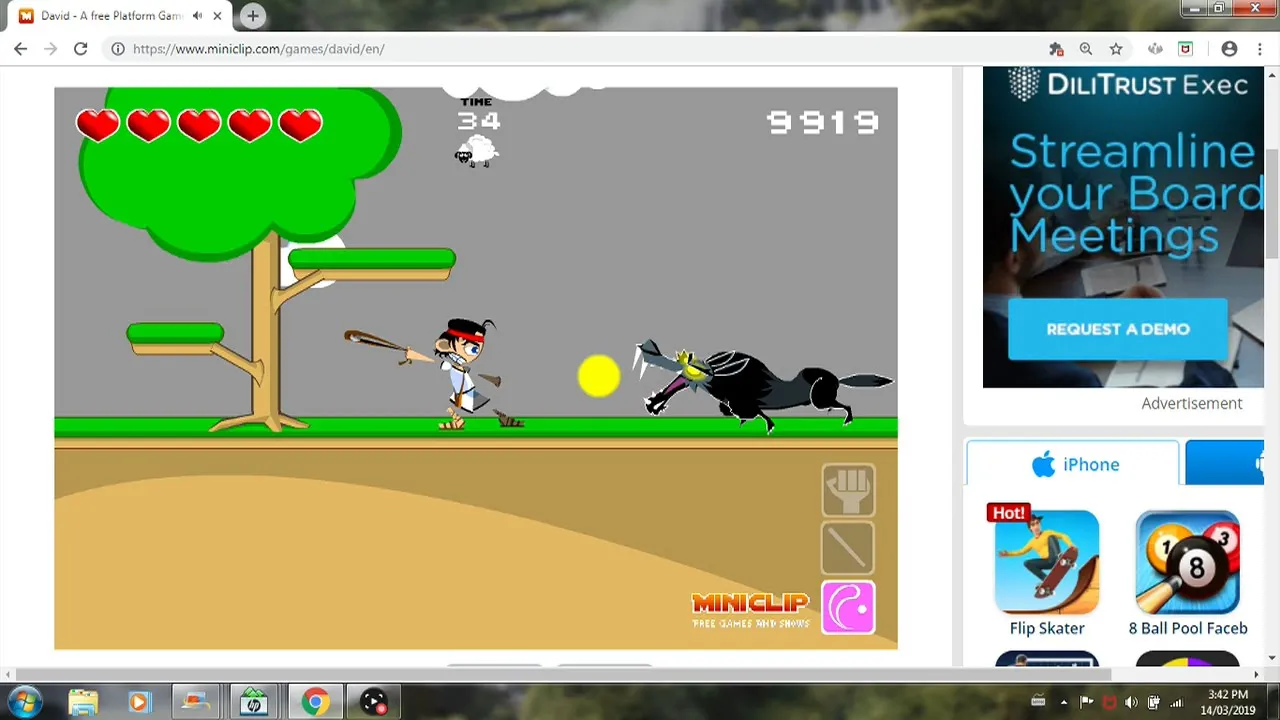This screenshot has height=720, width=1280.
Task: Switch to Google Chrome on the taskbar
Action: pos(315,702)
